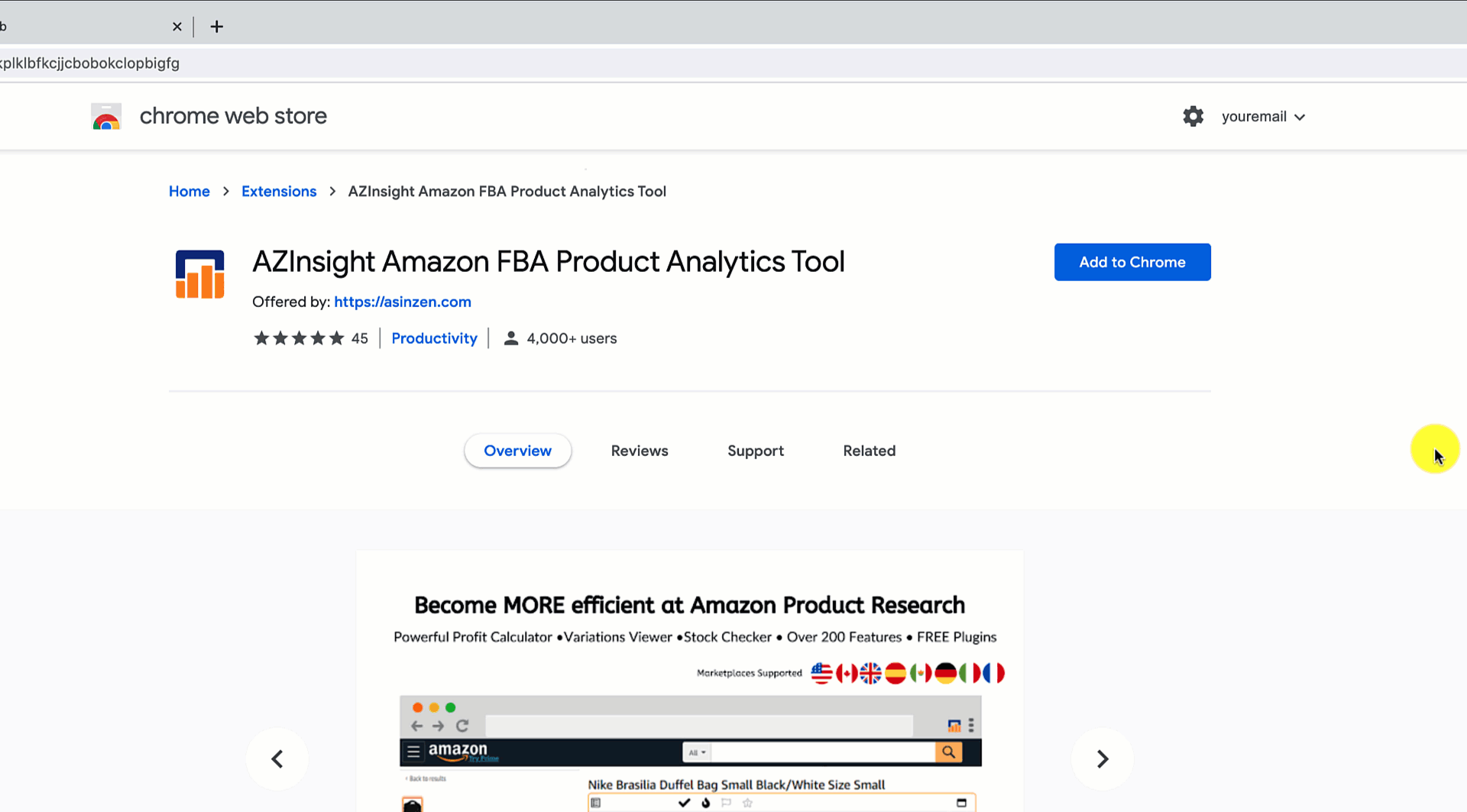1467x812 pixels.
Task: Go to Extensions breadcrumb link
Action: point(279,191)
